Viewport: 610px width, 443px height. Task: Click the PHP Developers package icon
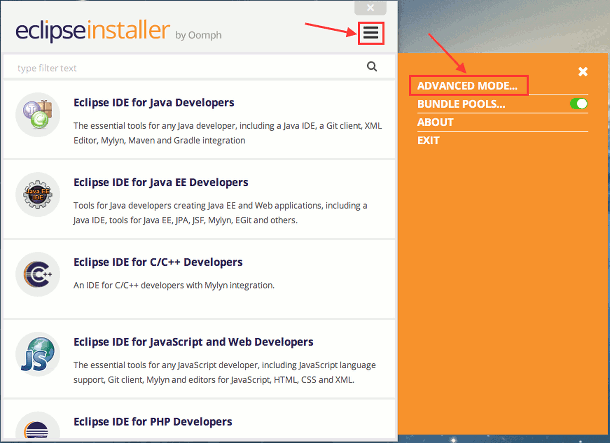(38, 426)
